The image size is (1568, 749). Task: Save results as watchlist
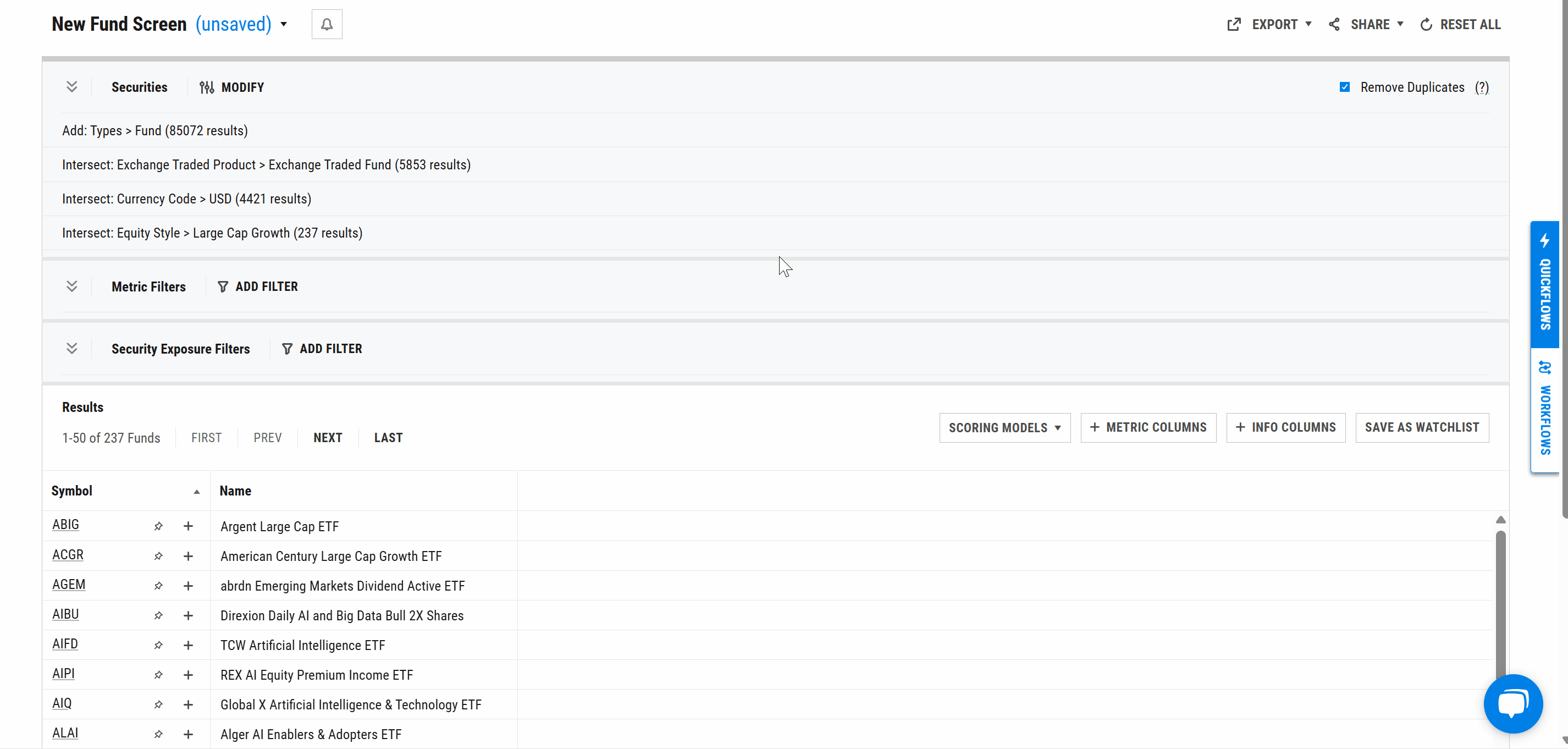coord(1422,427)
